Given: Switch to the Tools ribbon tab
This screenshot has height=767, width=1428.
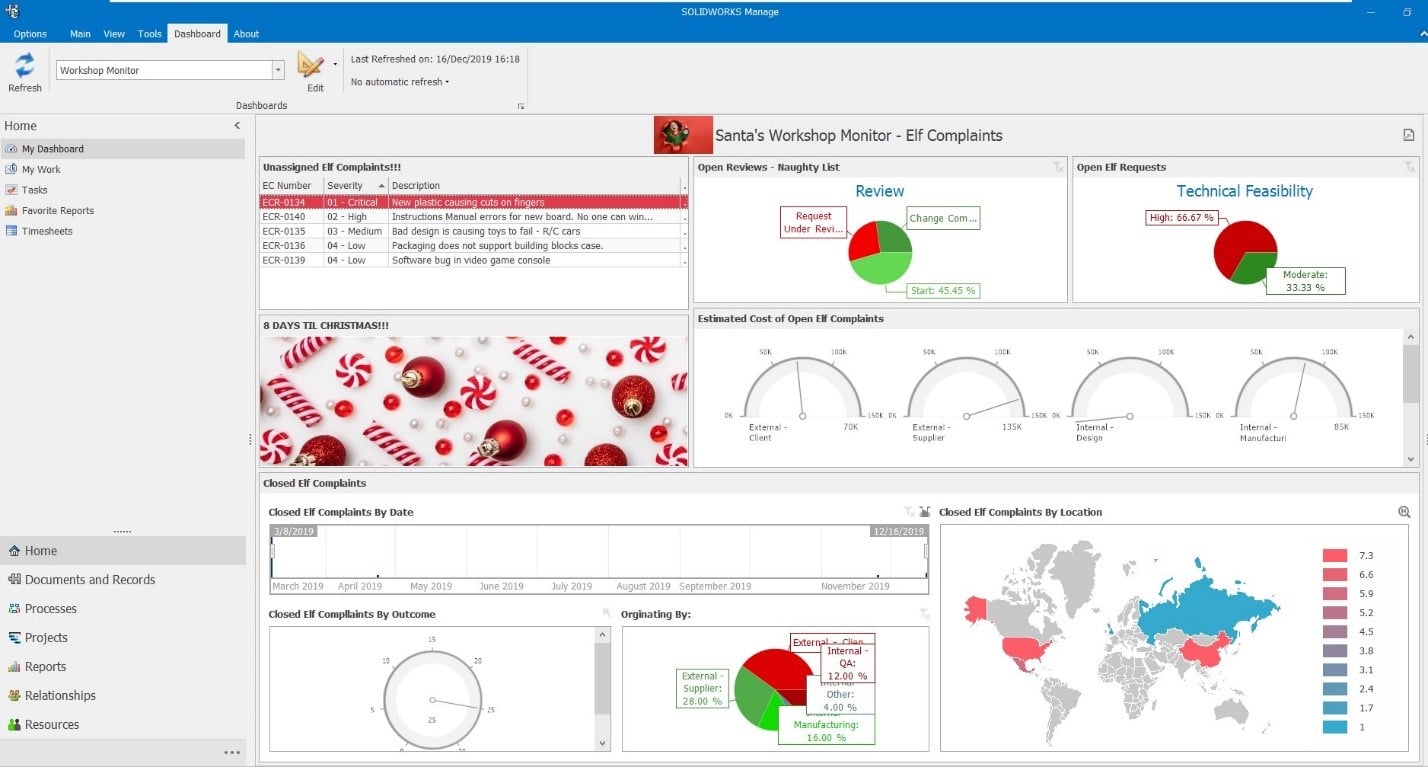Looking at the screenshot, I should pyautogui.click(x=150, y=34).
